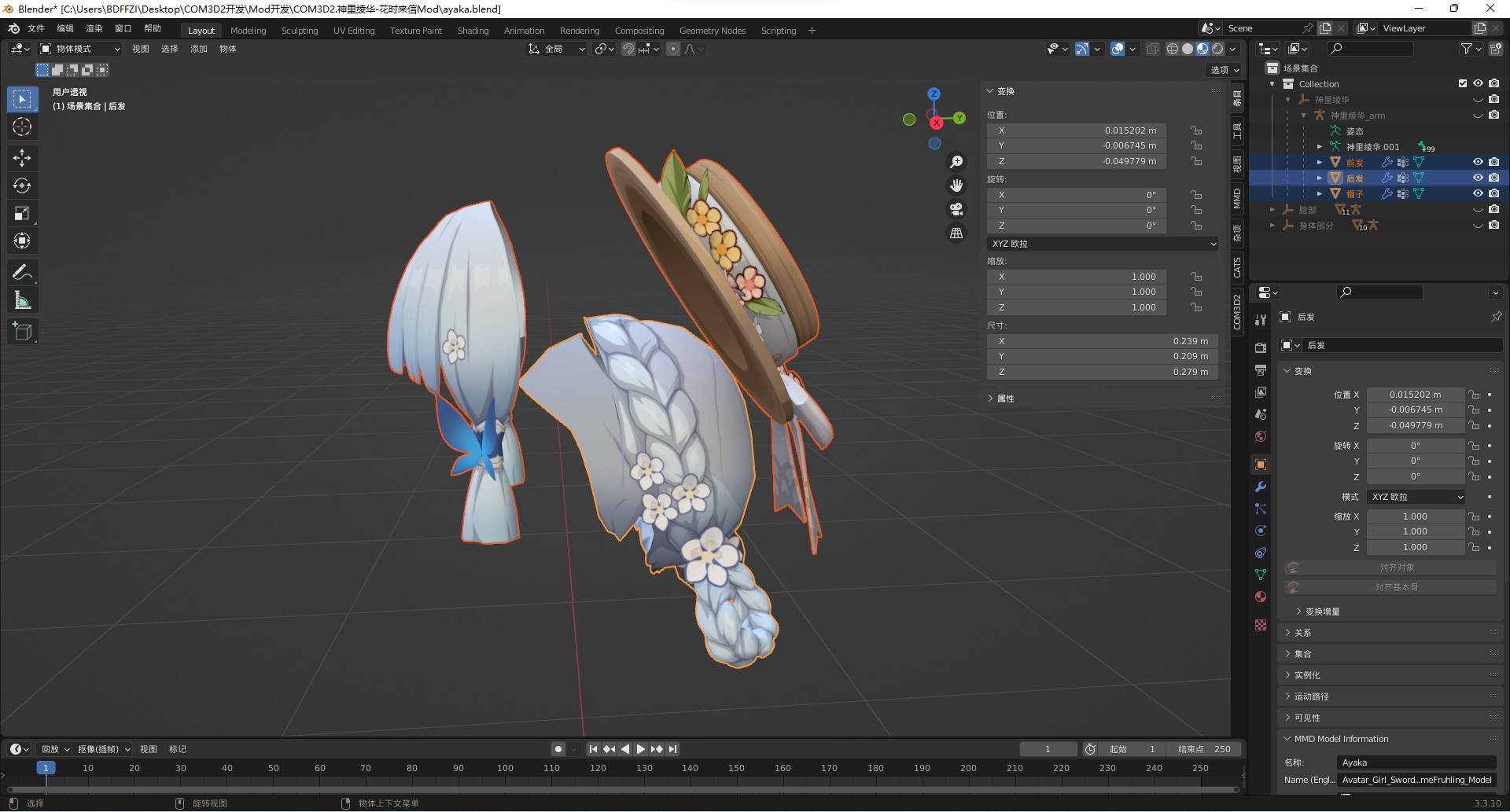The image size is (1510, 812).
Task: Switch to Sculpting workspace tab
Action: click(300, 31)
